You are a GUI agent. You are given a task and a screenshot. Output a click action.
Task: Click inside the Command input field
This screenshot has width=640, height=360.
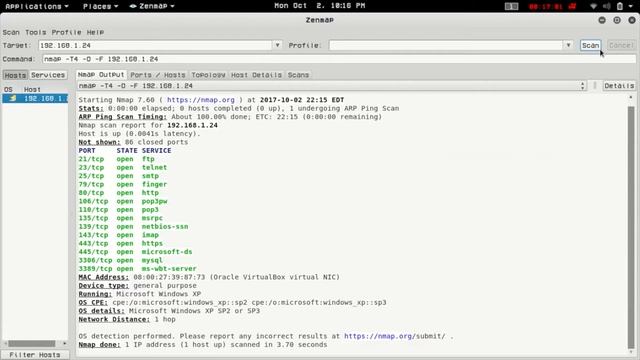339,59
